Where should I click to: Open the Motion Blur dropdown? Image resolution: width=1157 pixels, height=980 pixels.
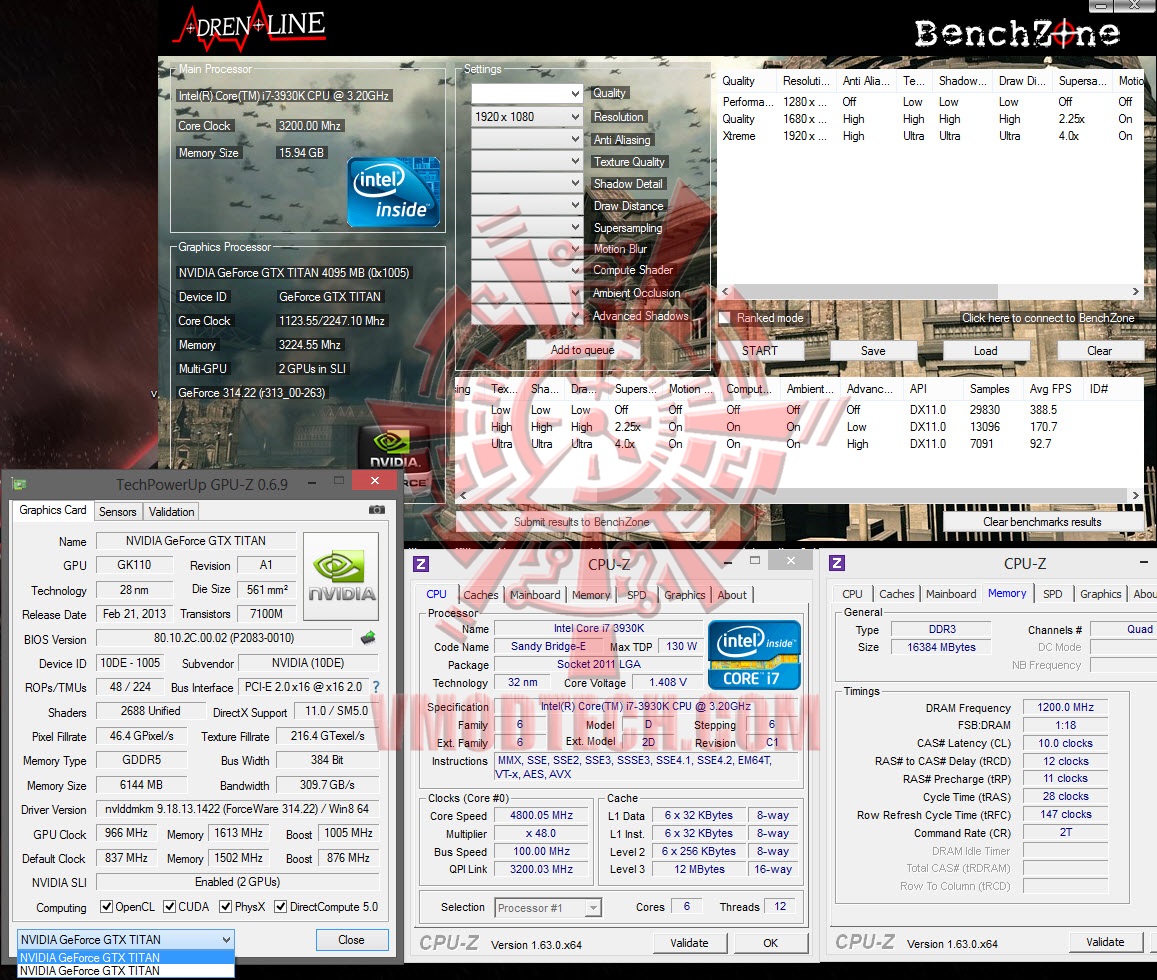click(528, 249)
